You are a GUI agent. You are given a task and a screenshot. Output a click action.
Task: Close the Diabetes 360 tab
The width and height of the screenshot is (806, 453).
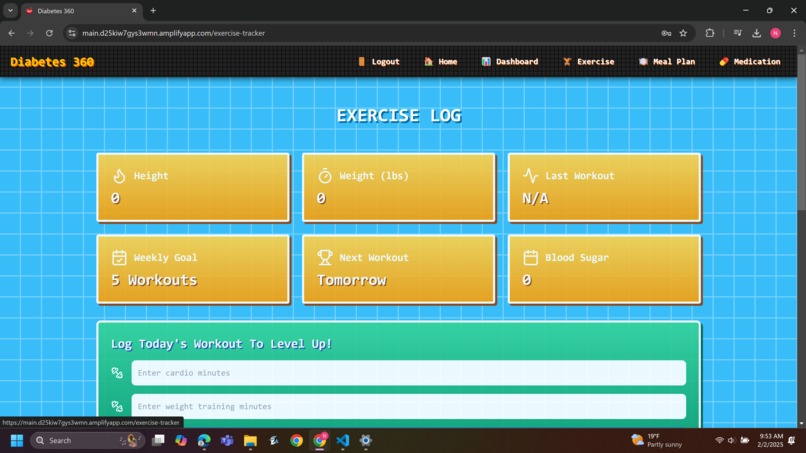coord(134,10)
